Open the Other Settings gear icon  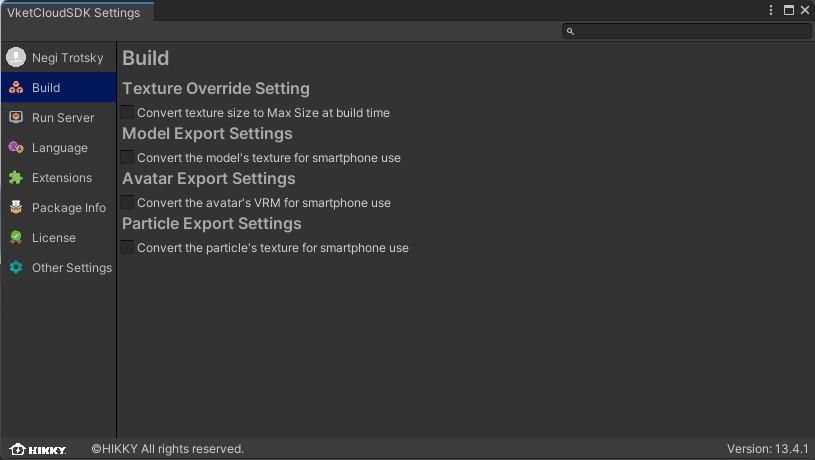15,268
